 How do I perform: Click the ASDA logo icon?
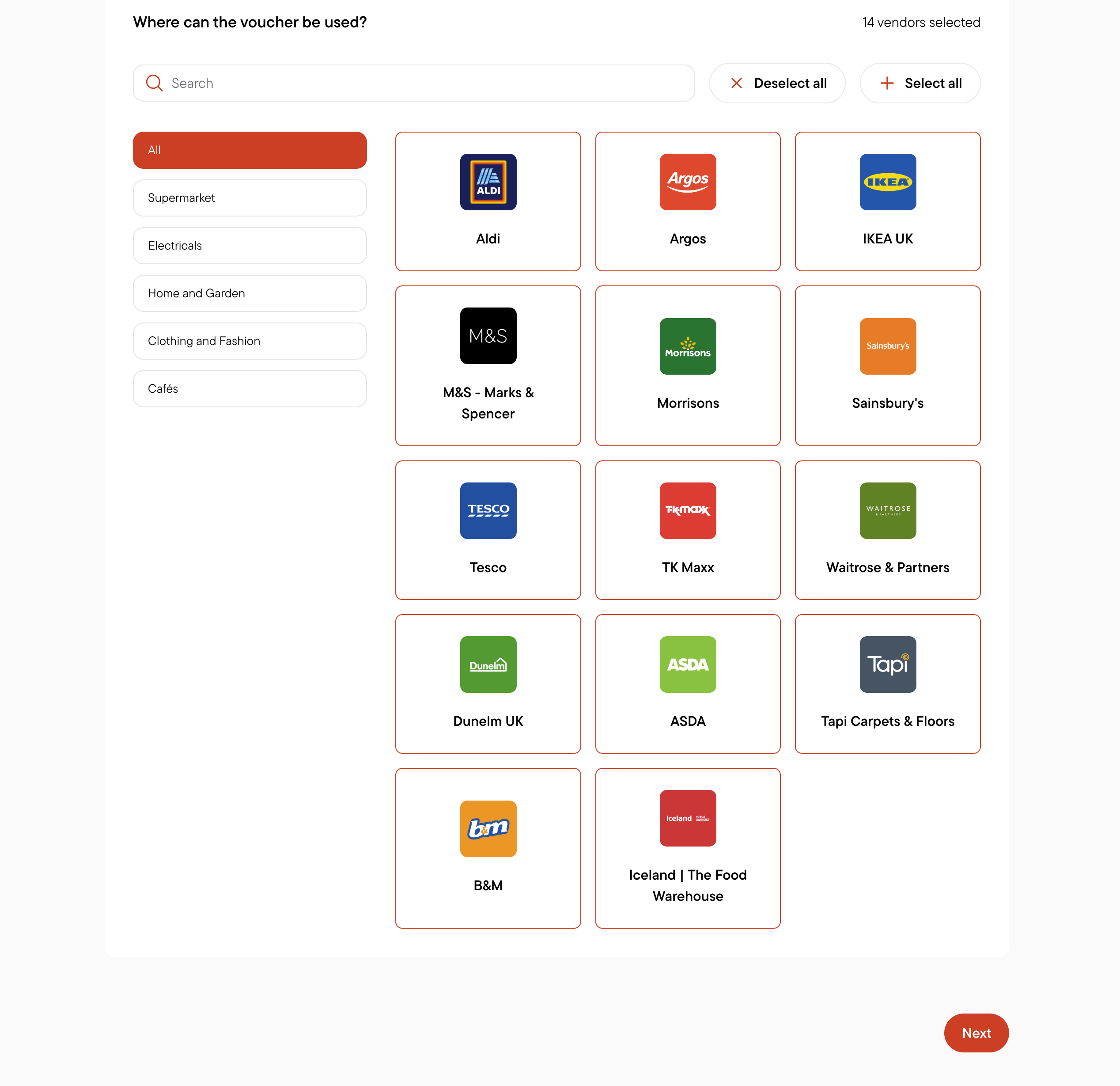point(688,664)
